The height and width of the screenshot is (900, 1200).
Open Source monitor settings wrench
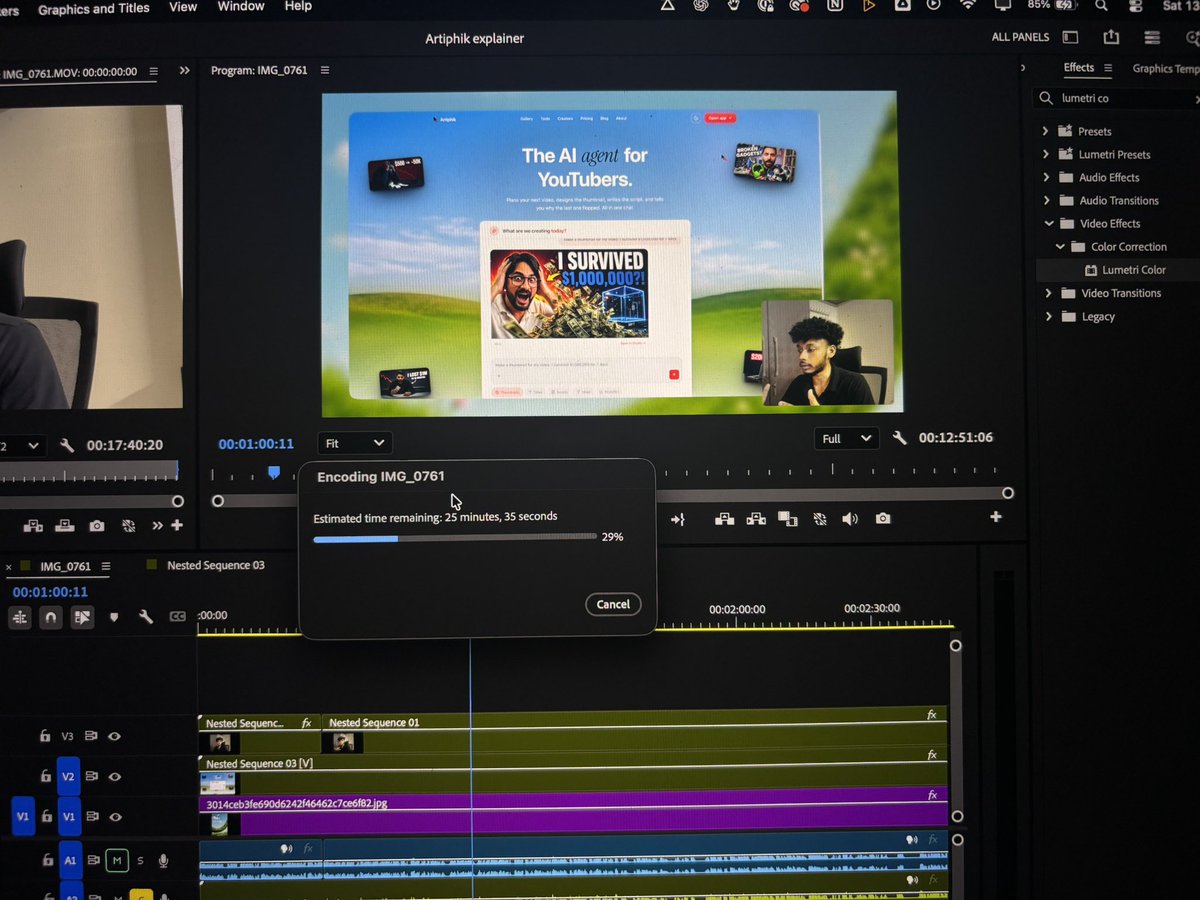tap(67, 445)
